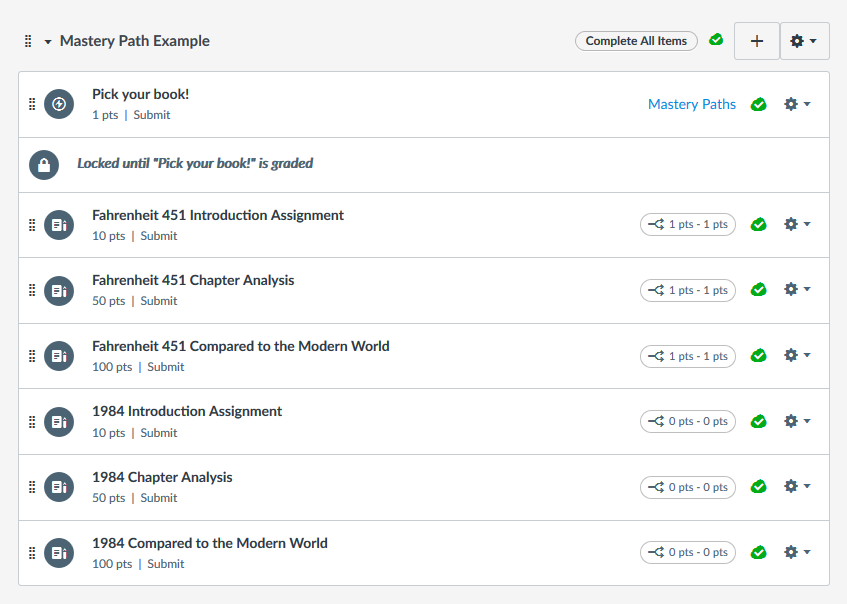This screenshot has height=604, width=847.
Task: Select the assignment icon for 1984 Compared to the Modern World
Action: point(58,552)
